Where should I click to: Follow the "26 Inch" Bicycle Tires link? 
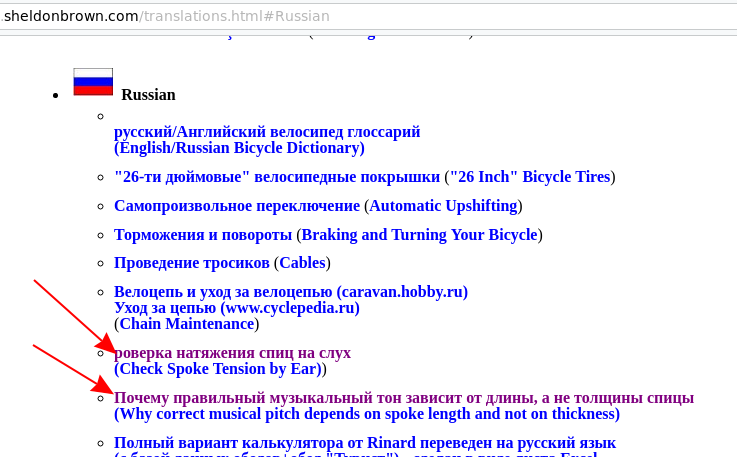click(x=529, y=177)
